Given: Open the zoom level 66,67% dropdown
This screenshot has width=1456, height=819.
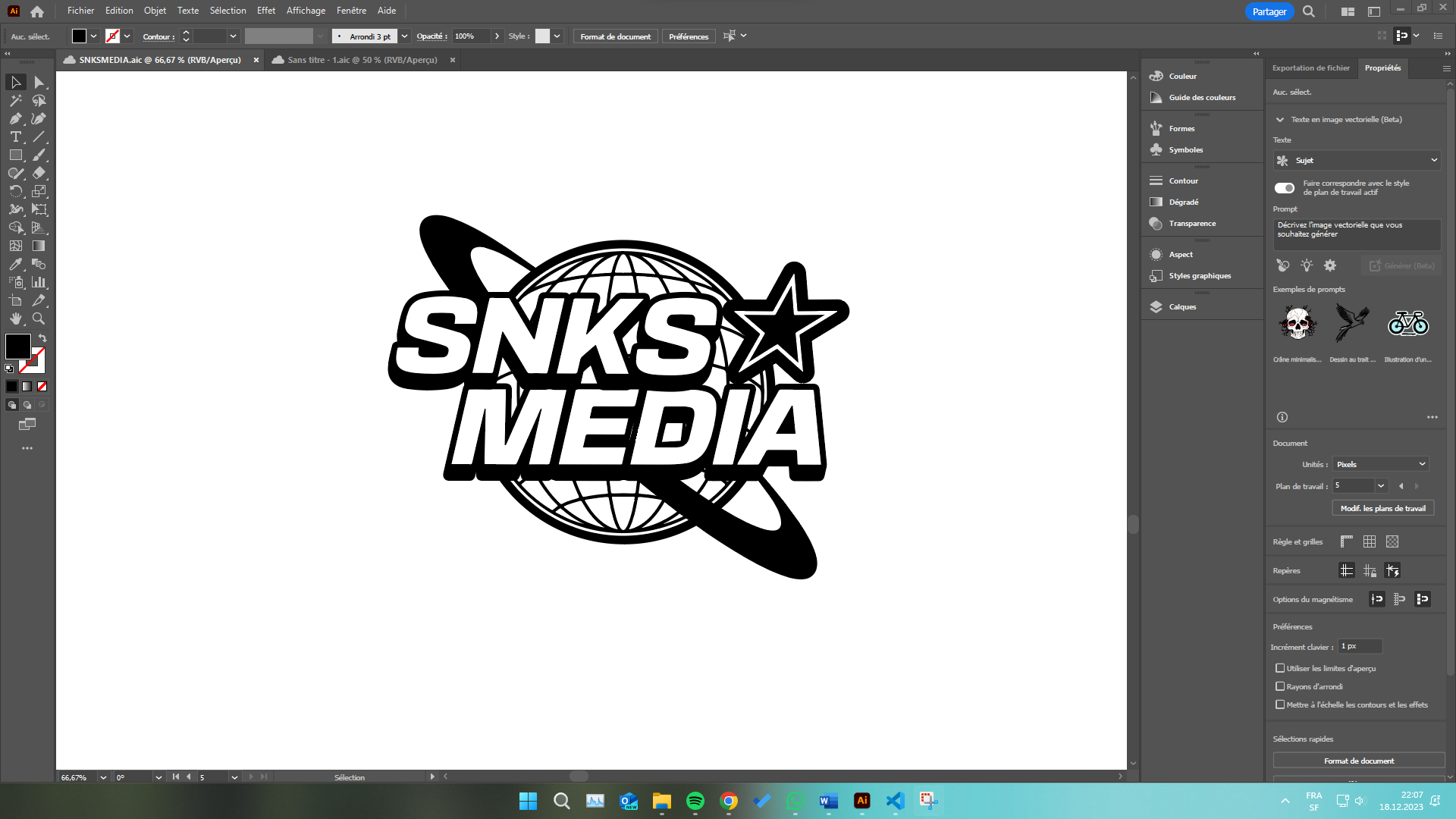Looking at the screenshot, I should (x=103, y=777).
